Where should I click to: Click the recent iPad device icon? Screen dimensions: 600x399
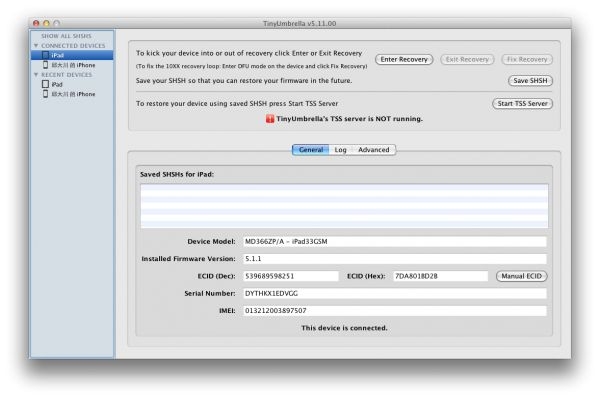[46, 84]
